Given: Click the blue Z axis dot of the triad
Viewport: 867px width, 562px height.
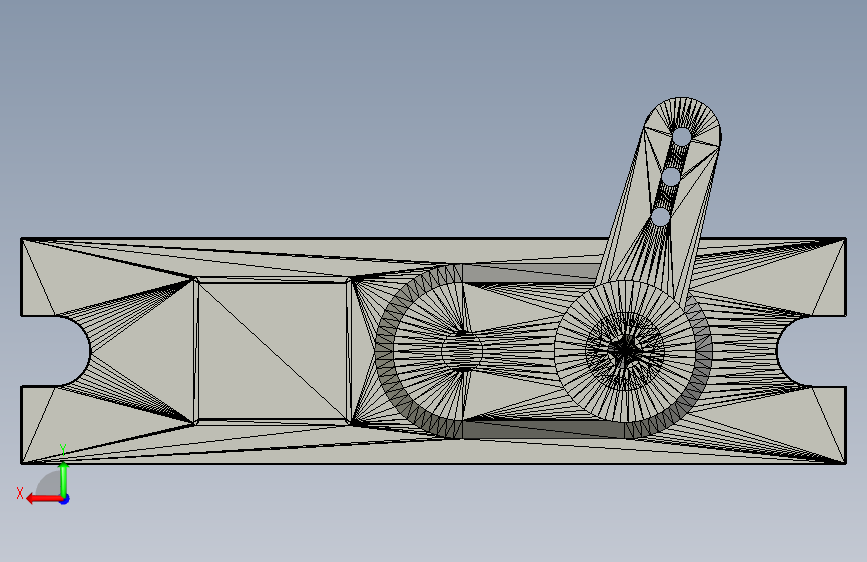Looking at the screenshot, I should point(65,499).
